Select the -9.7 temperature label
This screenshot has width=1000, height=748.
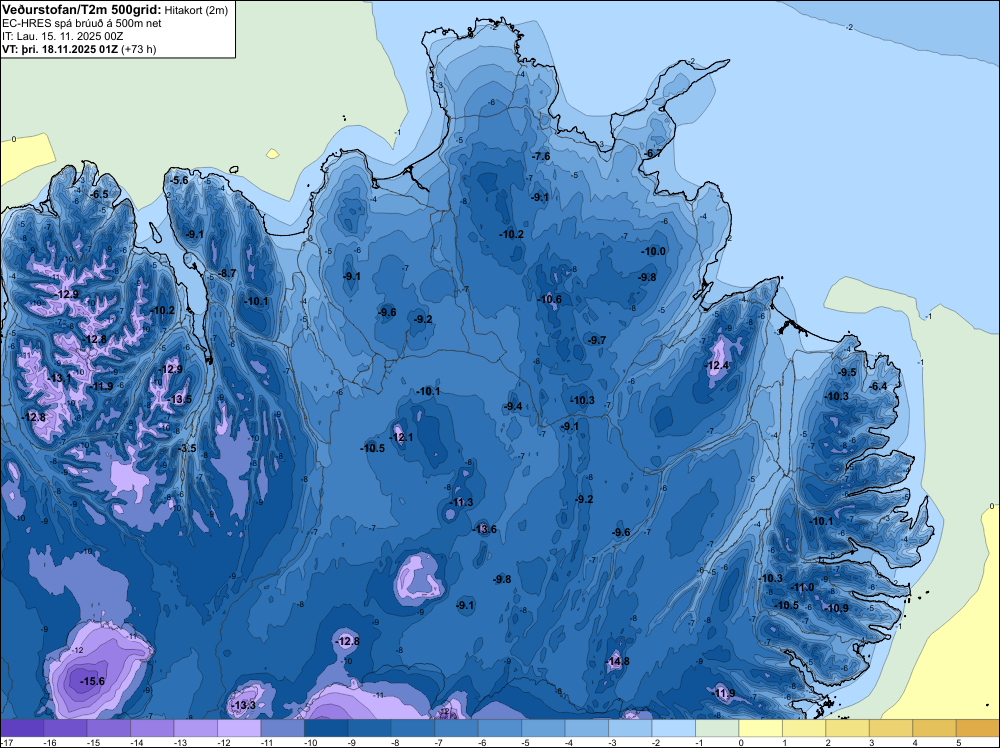tap(597, 340)
